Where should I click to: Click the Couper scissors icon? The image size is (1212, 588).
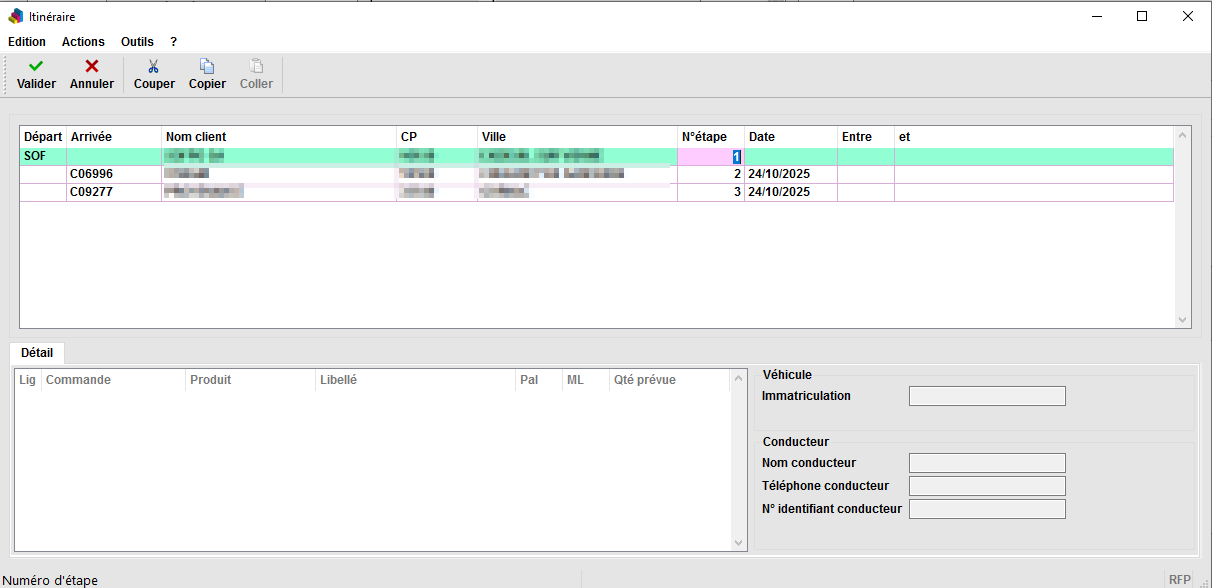tap(154, 66)
